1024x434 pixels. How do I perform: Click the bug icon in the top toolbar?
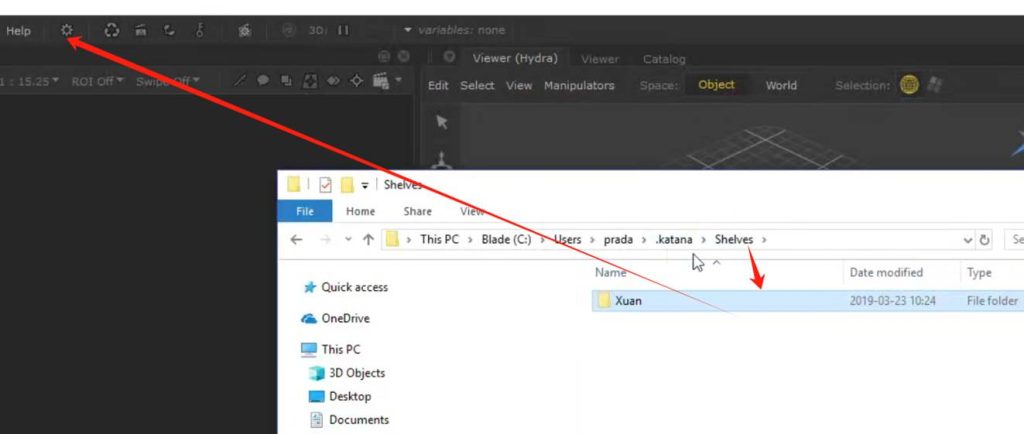pos(245,31)
